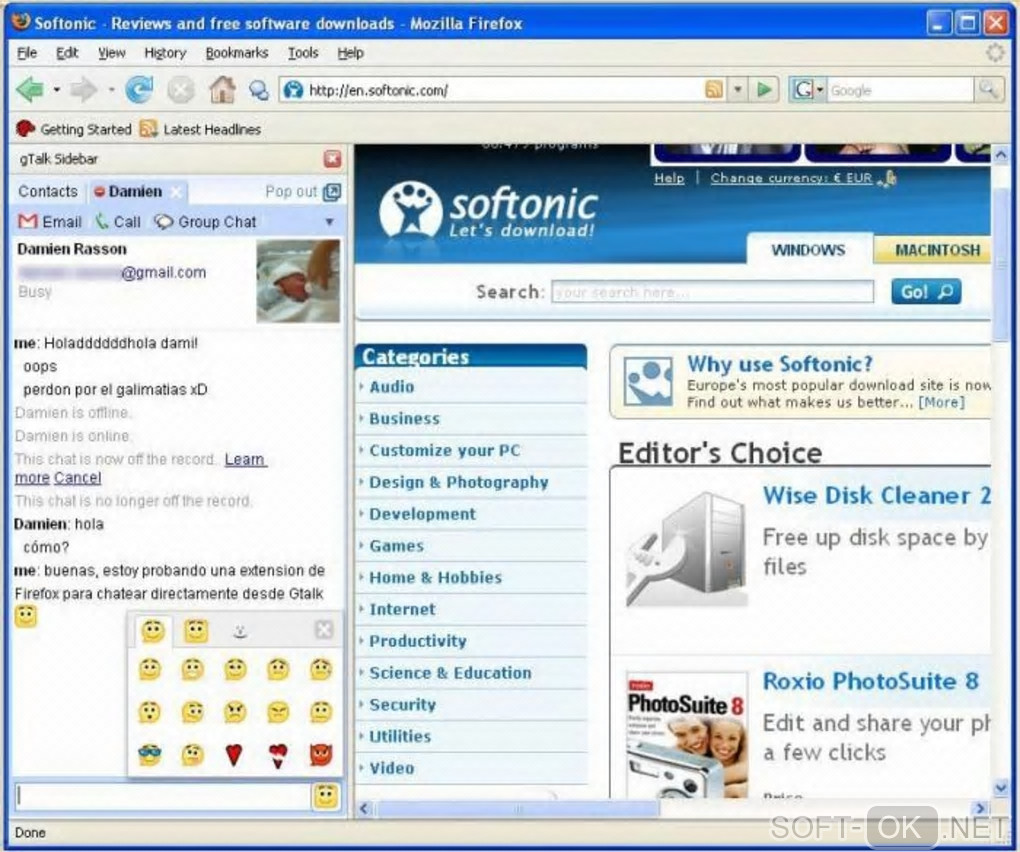Viewport: 1020px width, 852px height.
Task: Select the WINDOWS platform tab
Action: click(x=808, y=250)
